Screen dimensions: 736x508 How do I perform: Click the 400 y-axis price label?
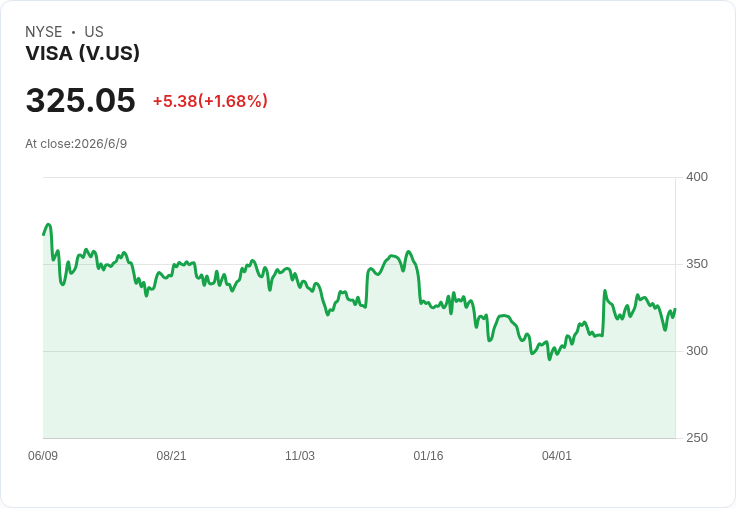697,177
